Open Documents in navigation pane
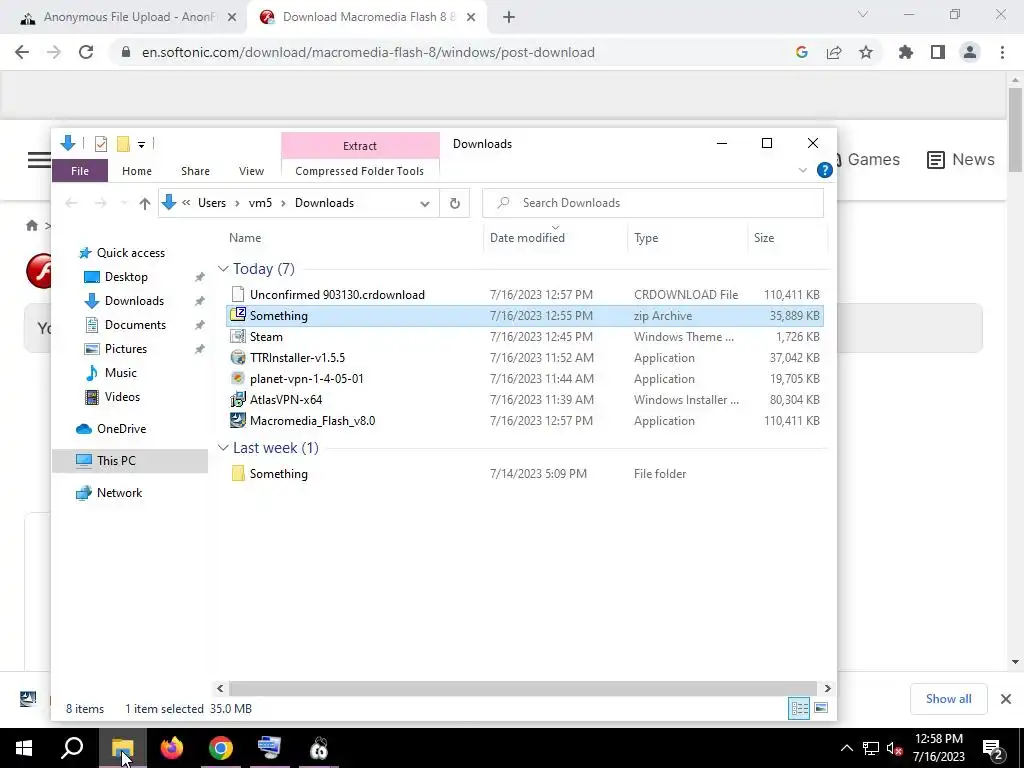Screen dimensions: 1024x768 coord(135,325)
